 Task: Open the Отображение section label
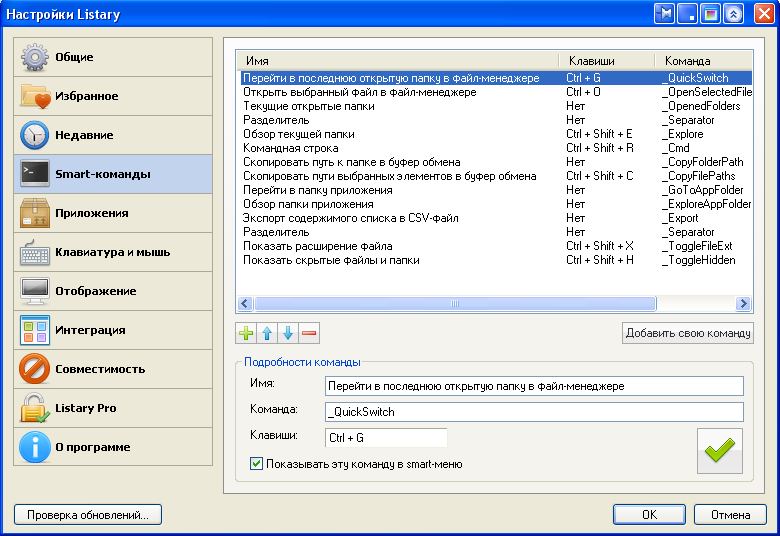(96, 291)
